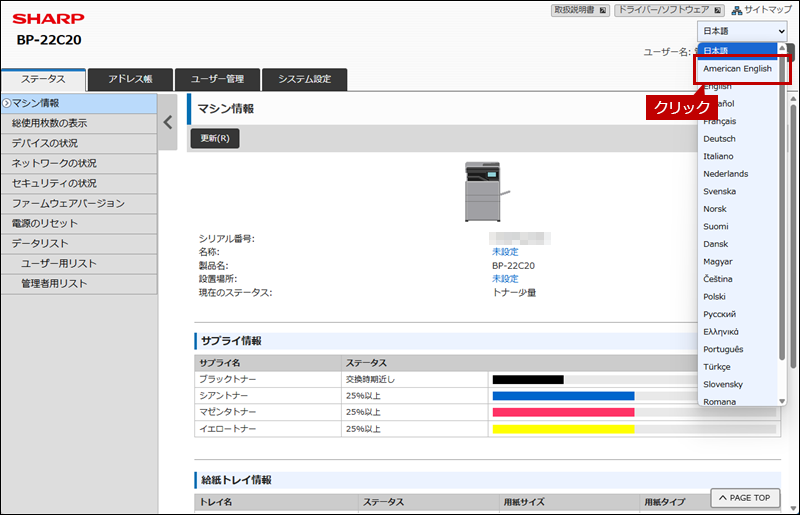Click the 未設定 link next to 名称
Image resolution: width=800 pixels, height=515 pixels.
[505, 252]
